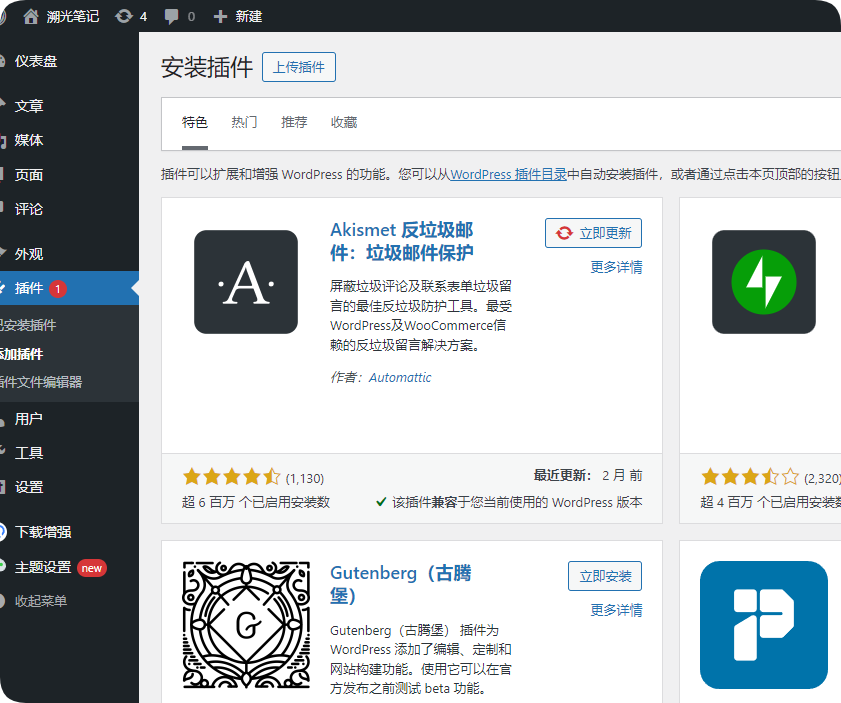841x703 pixels.
Task: Open the Automattic author link
Action: tap(400, 378)
